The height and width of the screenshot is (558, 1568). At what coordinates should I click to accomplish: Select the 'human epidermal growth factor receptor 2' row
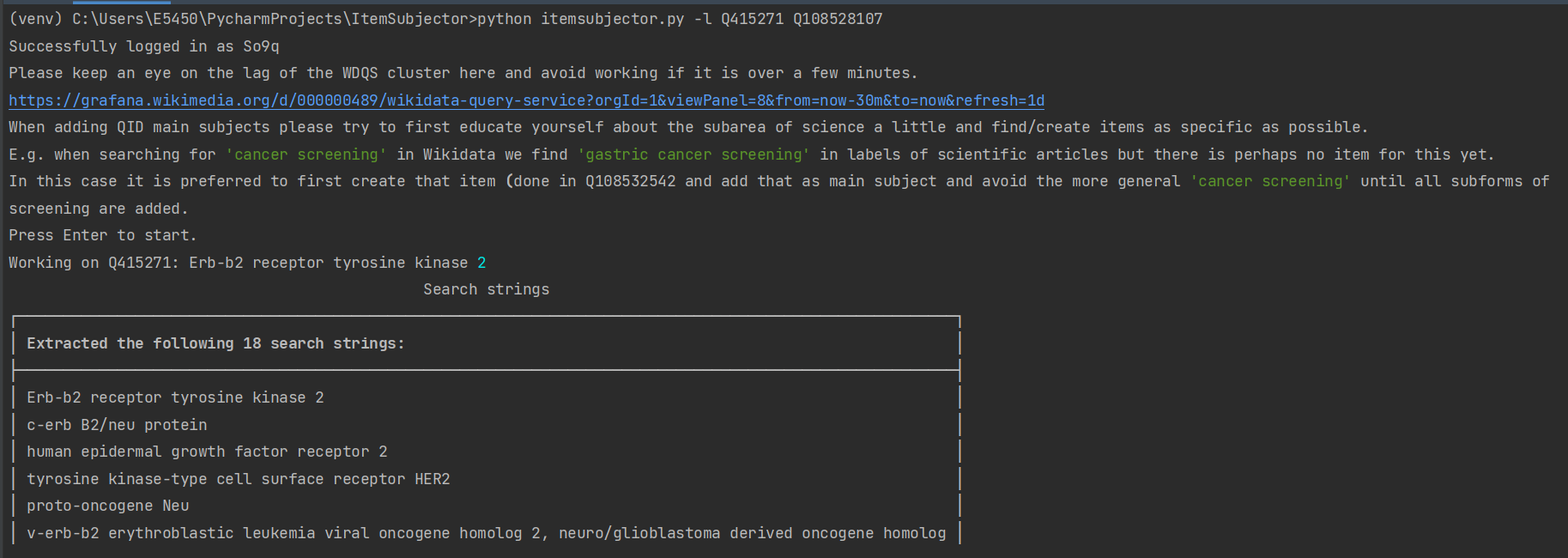coord(207,452)
